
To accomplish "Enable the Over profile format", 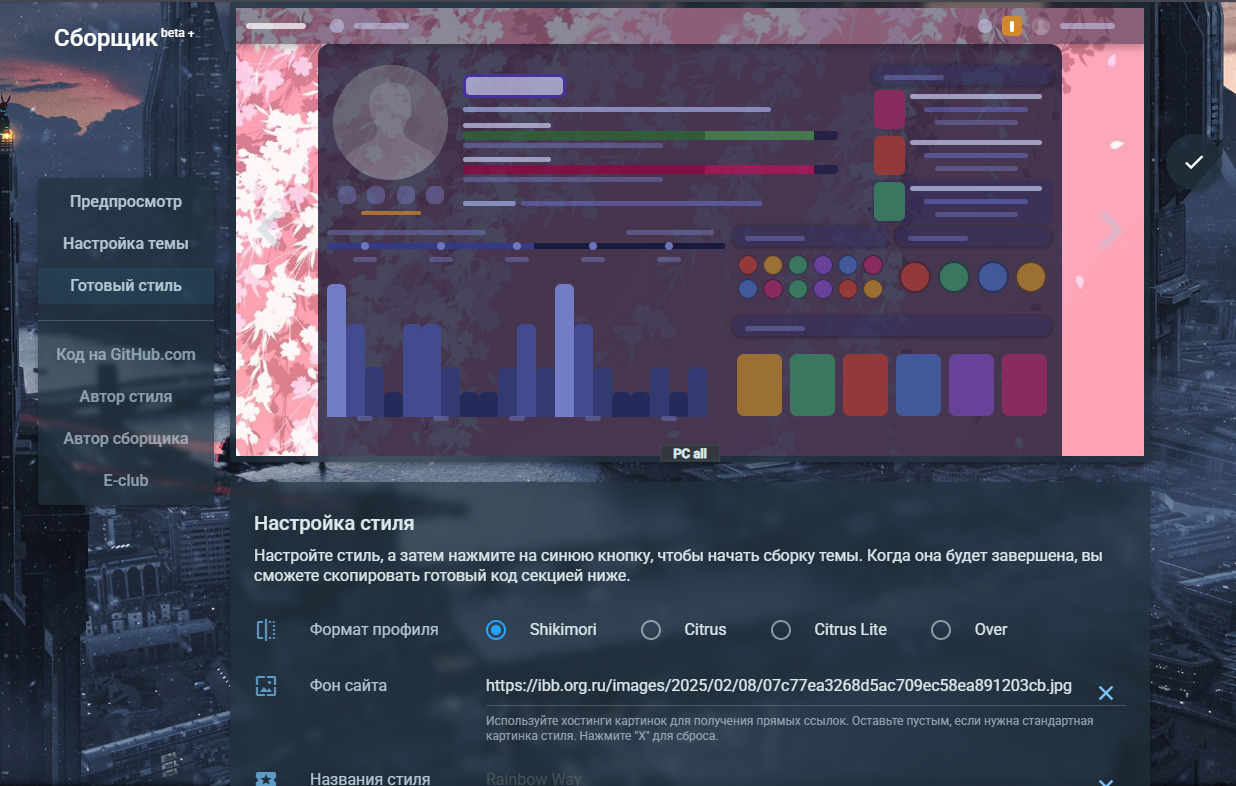I will [941, 630].
